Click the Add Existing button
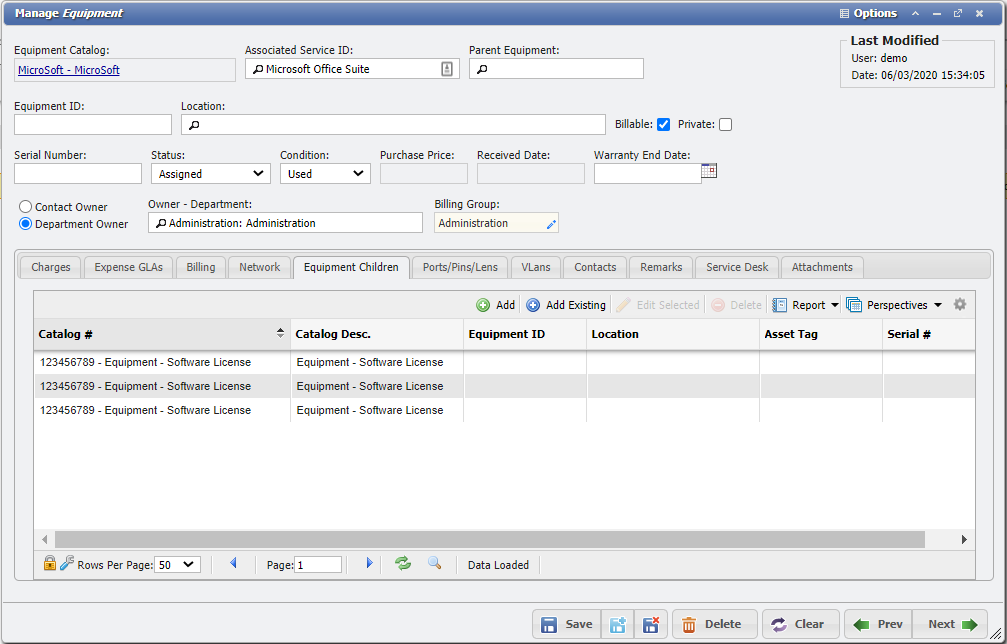This screenshot has width=1007, height=644. coord(566,305)
